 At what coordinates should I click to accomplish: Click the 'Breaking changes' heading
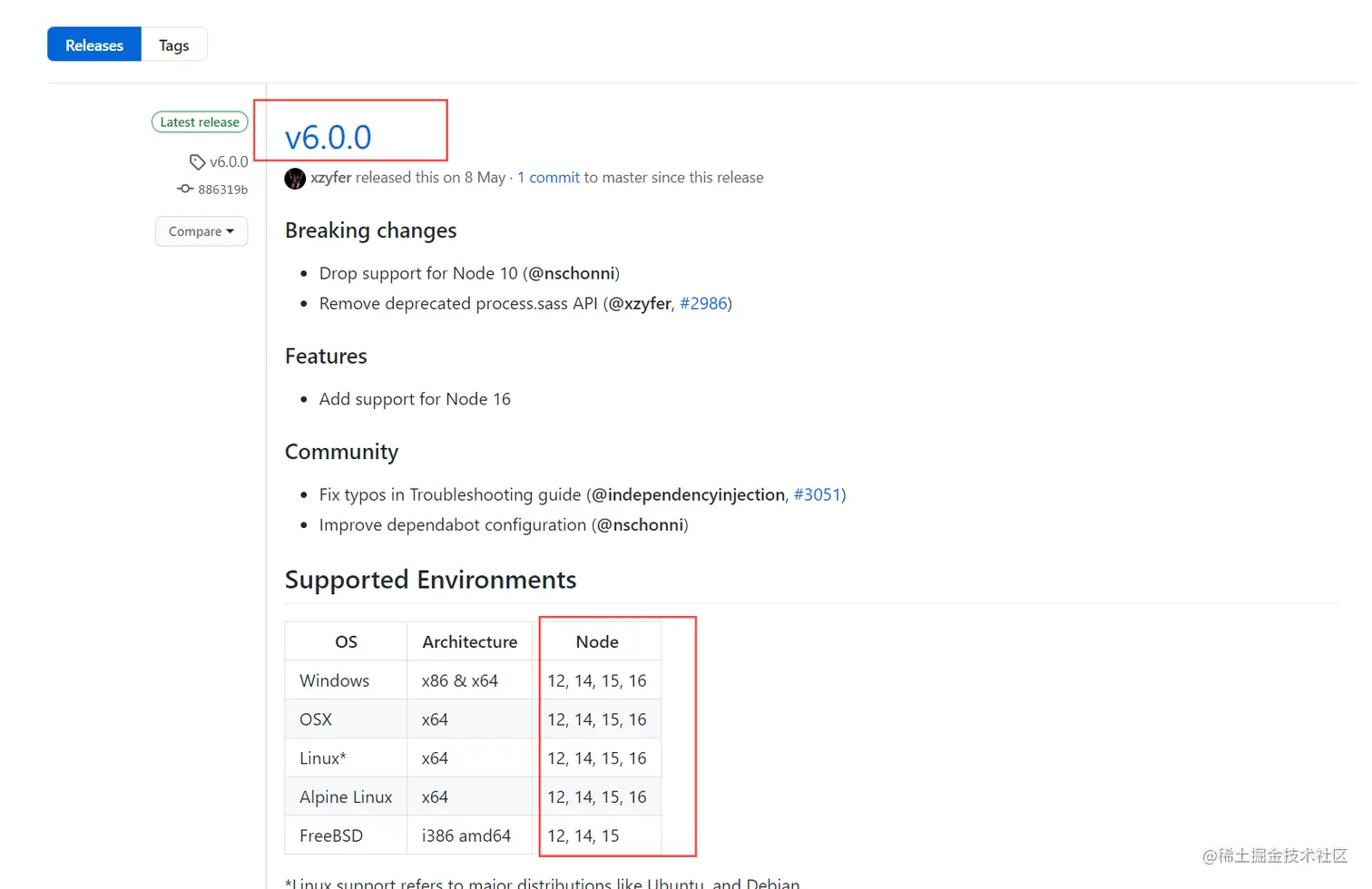point(370,230)
